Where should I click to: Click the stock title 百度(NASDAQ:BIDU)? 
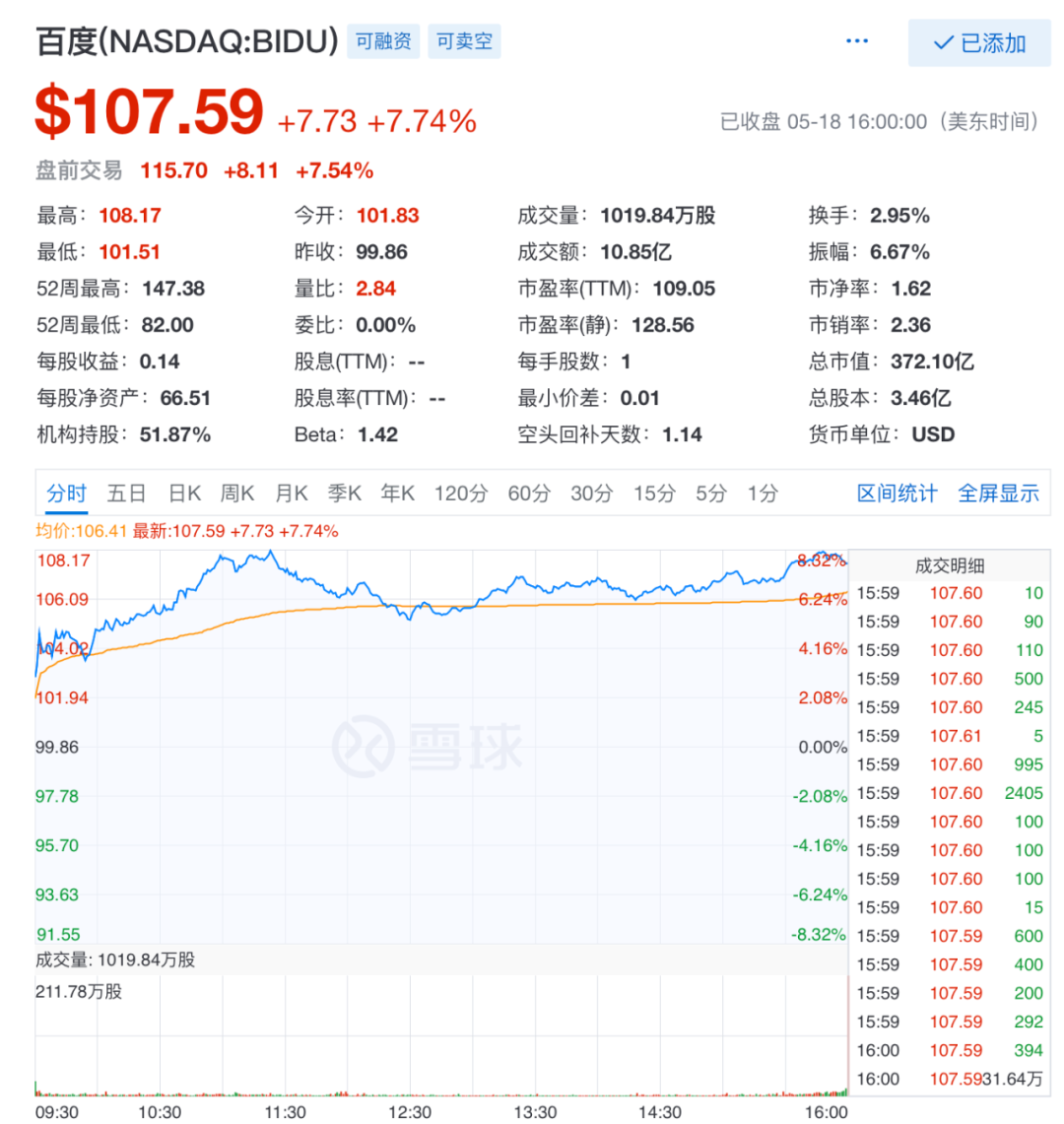point(187,41)
